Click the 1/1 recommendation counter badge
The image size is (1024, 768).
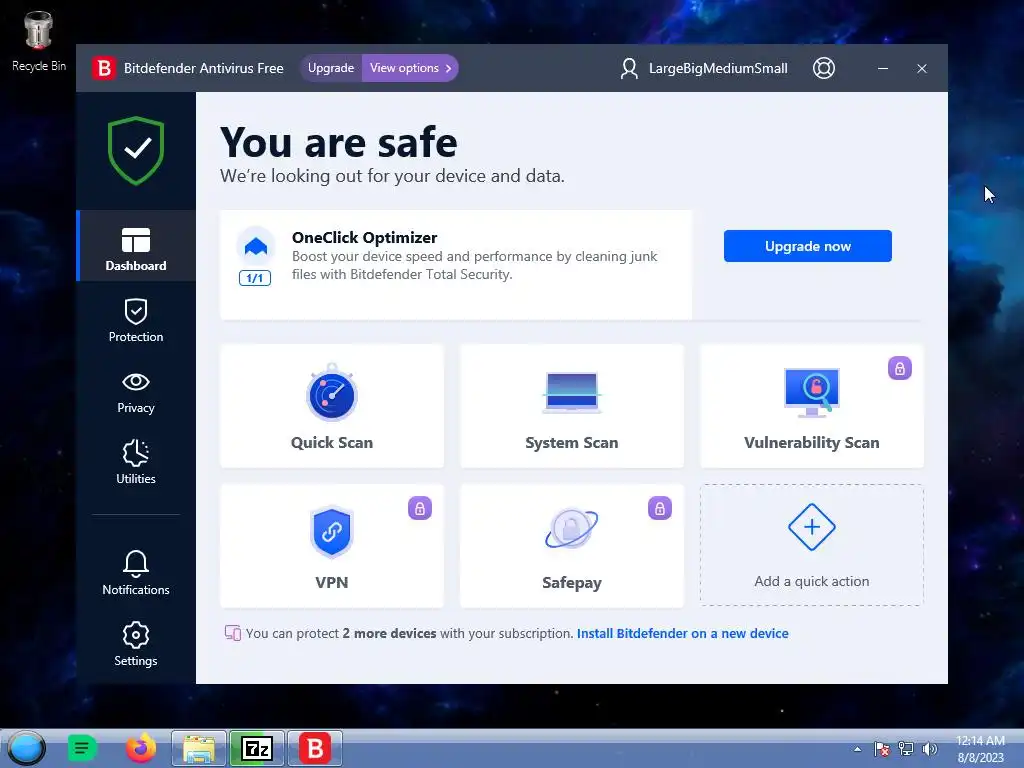click(x=255, y=278)
